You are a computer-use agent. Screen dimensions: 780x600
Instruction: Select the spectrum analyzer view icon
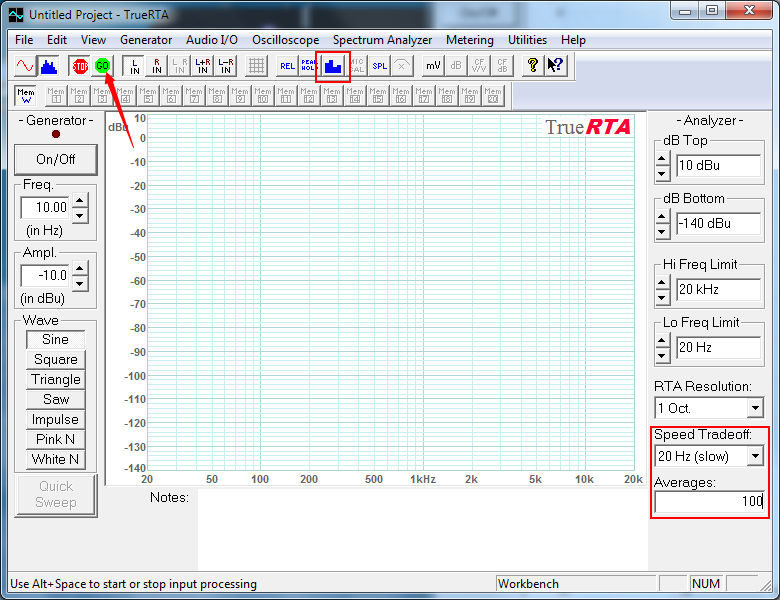pos(49,66)
